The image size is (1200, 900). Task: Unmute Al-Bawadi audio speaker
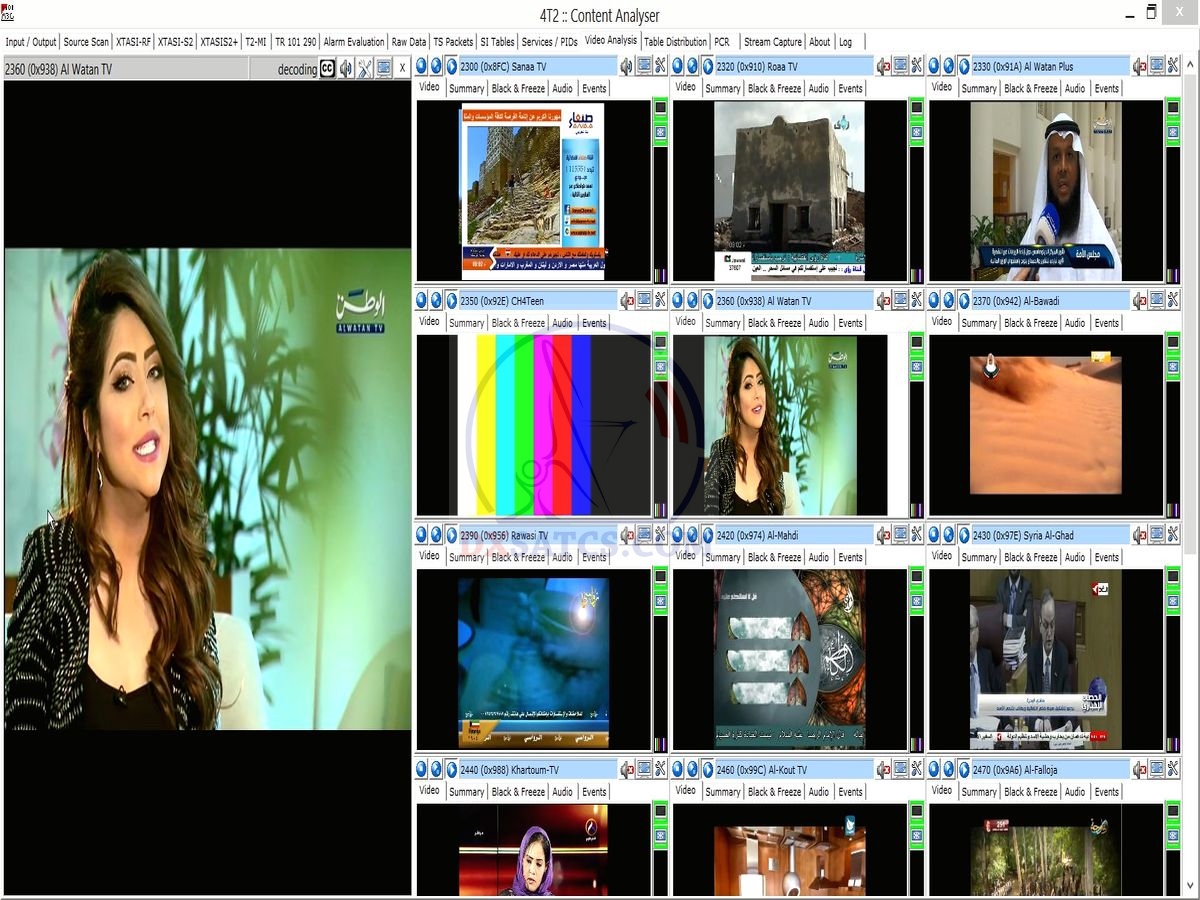pyautogui.click(x=1139, y=300)
